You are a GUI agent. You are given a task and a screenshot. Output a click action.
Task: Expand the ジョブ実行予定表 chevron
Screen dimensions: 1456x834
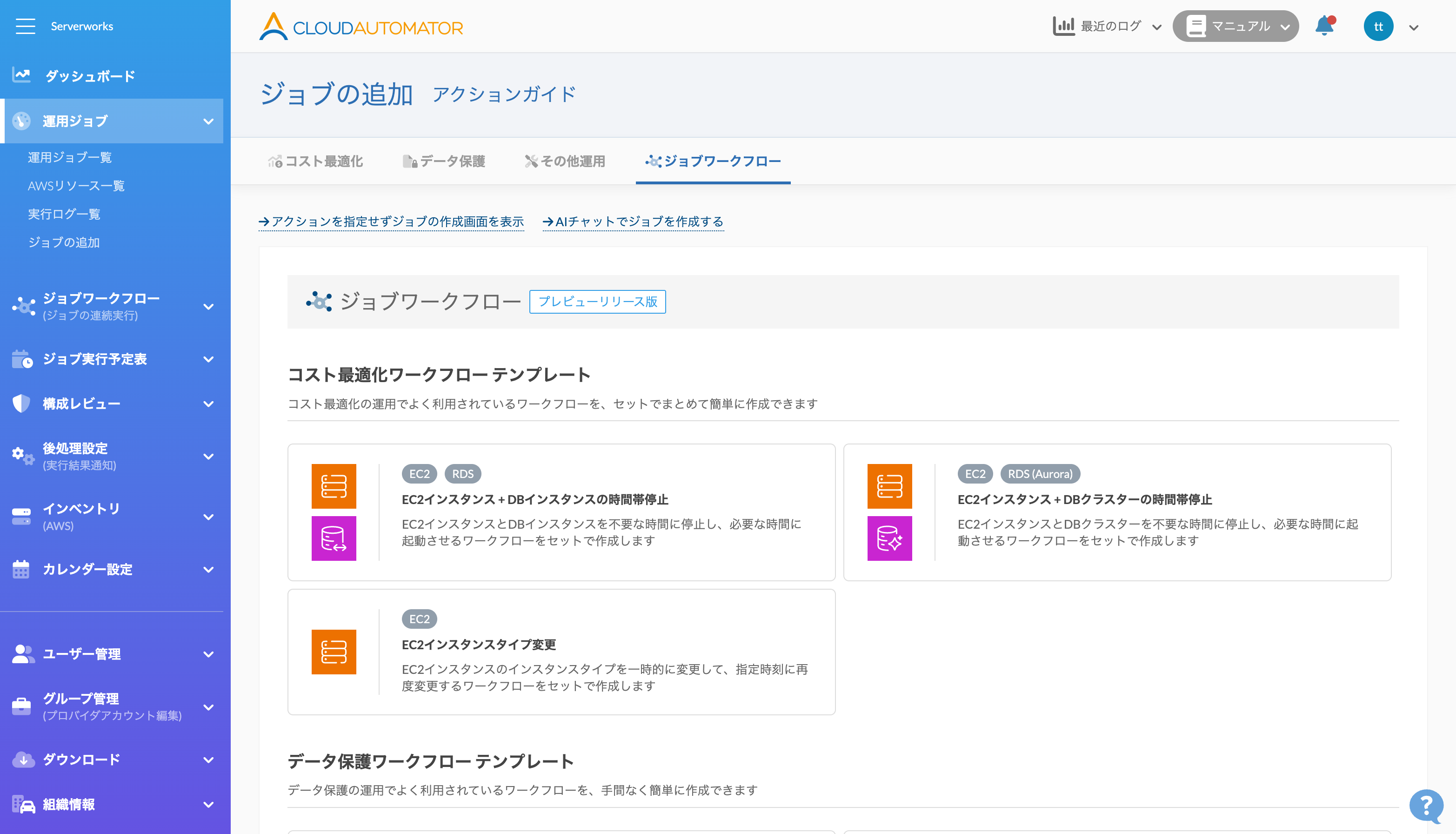click(208, 359)
